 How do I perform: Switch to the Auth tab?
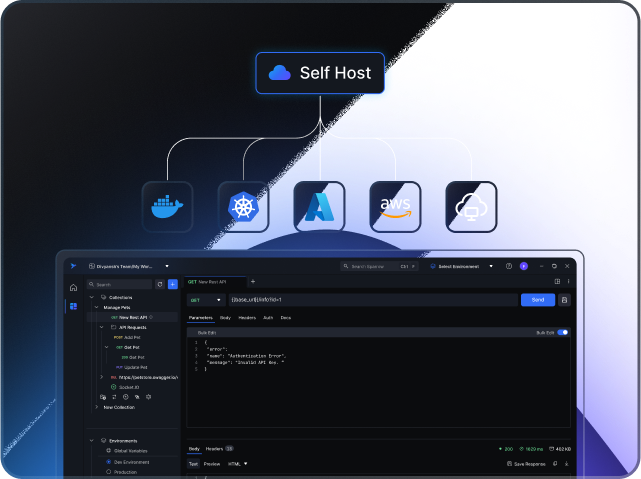(x=268, y=318)
